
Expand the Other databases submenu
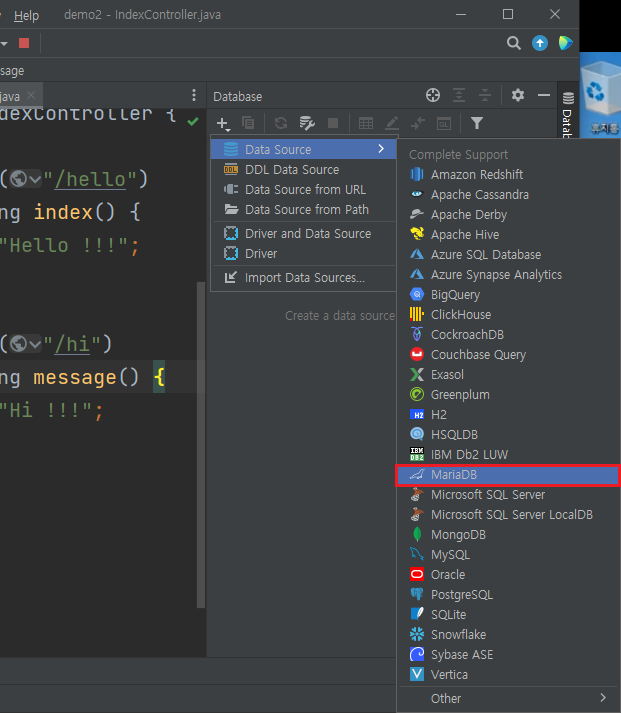coord(509,698)
